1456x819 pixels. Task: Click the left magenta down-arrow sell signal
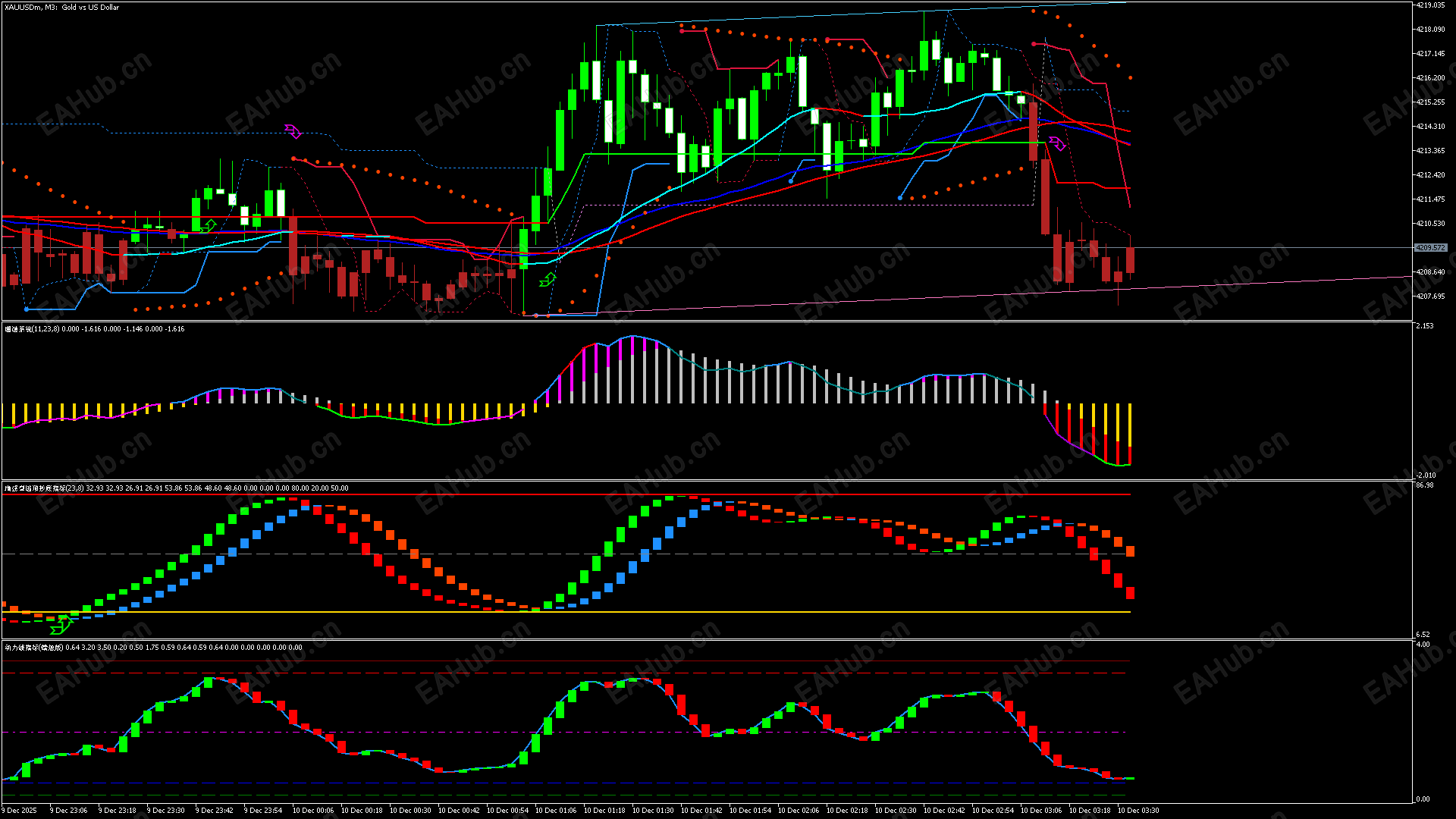(x=293, y=132)
